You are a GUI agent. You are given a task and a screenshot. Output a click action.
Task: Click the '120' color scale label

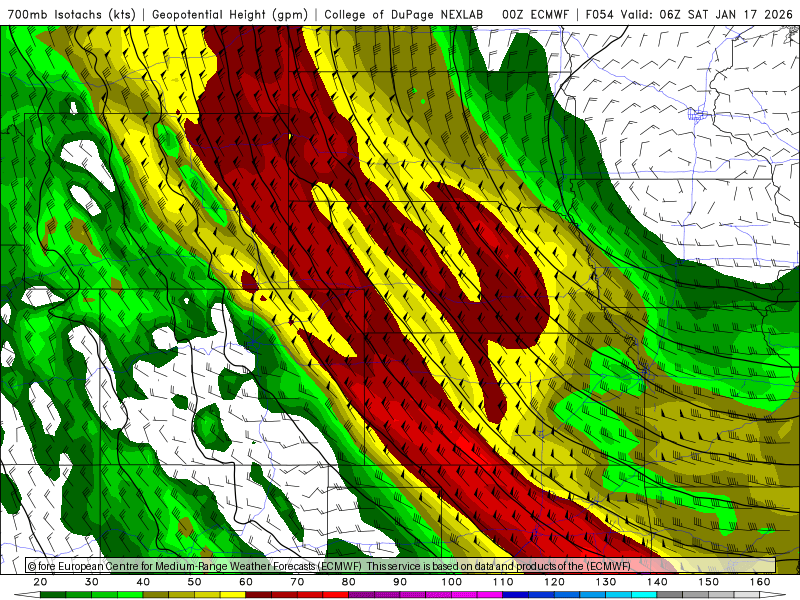click(555, 582)
